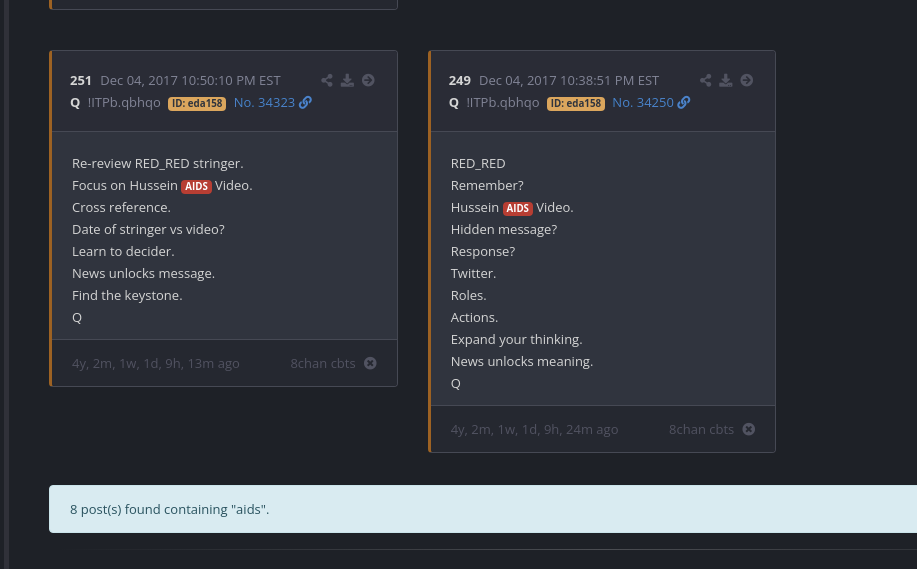
Task: Click timestamp Dec 04, 2017 10:38:51 PM EST
Action: point(569,81)
